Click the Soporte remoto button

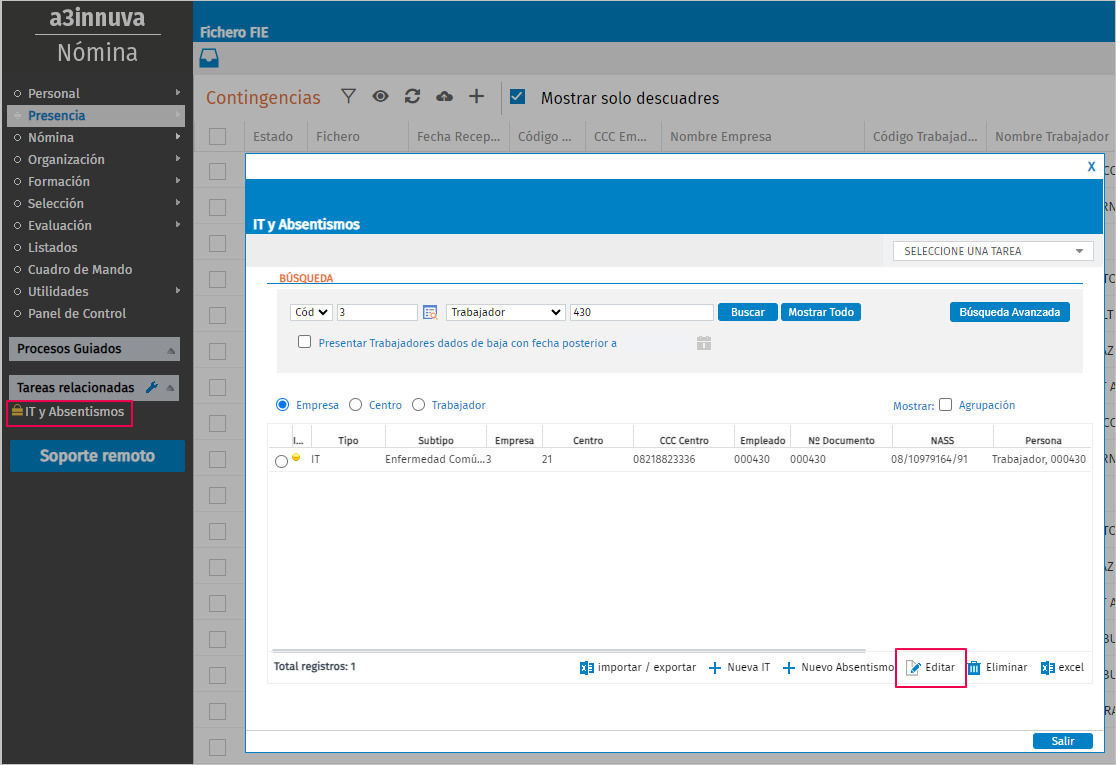point(98,456)
